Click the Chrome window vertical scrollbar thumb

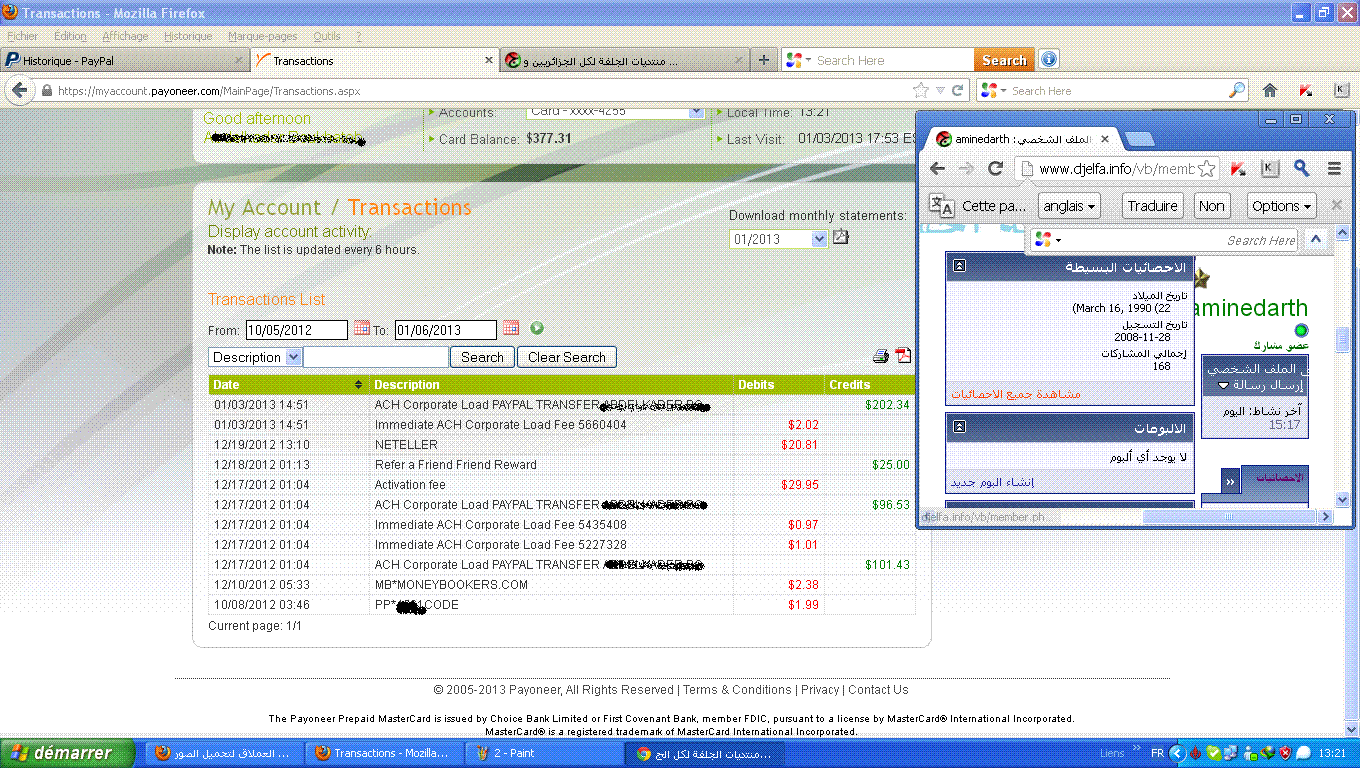[x=1342, y=339]
